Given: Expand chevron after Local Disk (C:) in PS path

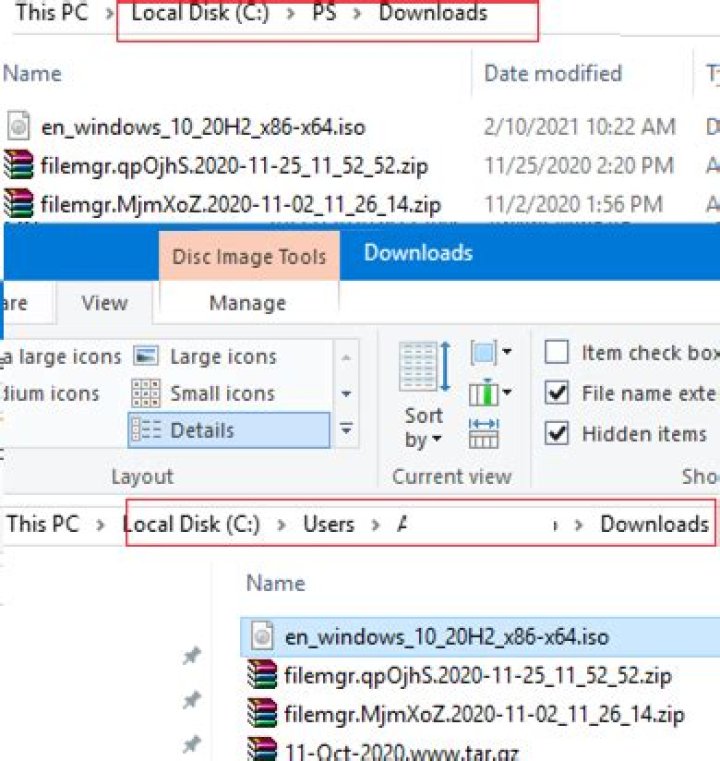Looking at the screenshot, I should [291, 13].
